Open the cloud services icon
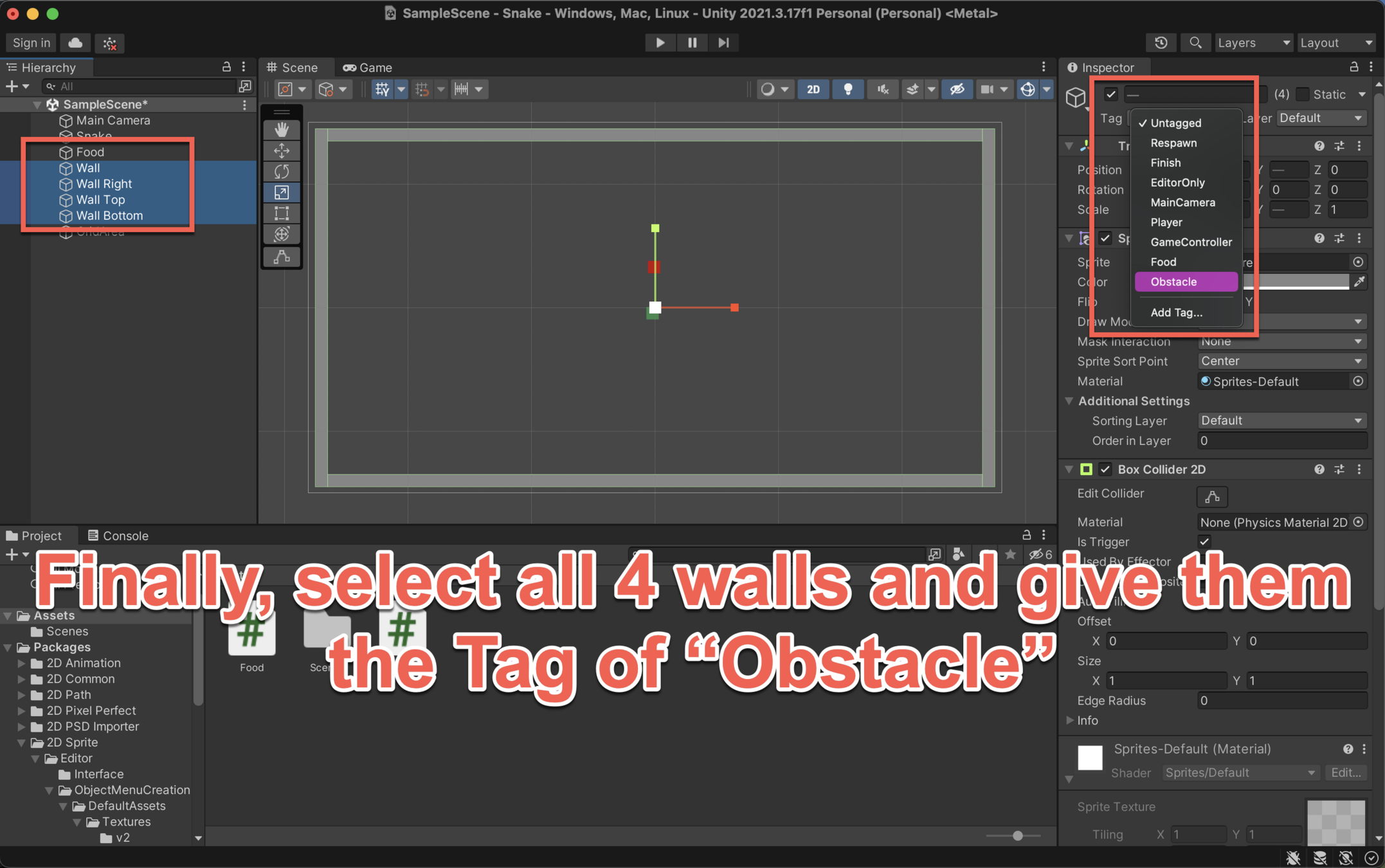 (x=75, y=42)
